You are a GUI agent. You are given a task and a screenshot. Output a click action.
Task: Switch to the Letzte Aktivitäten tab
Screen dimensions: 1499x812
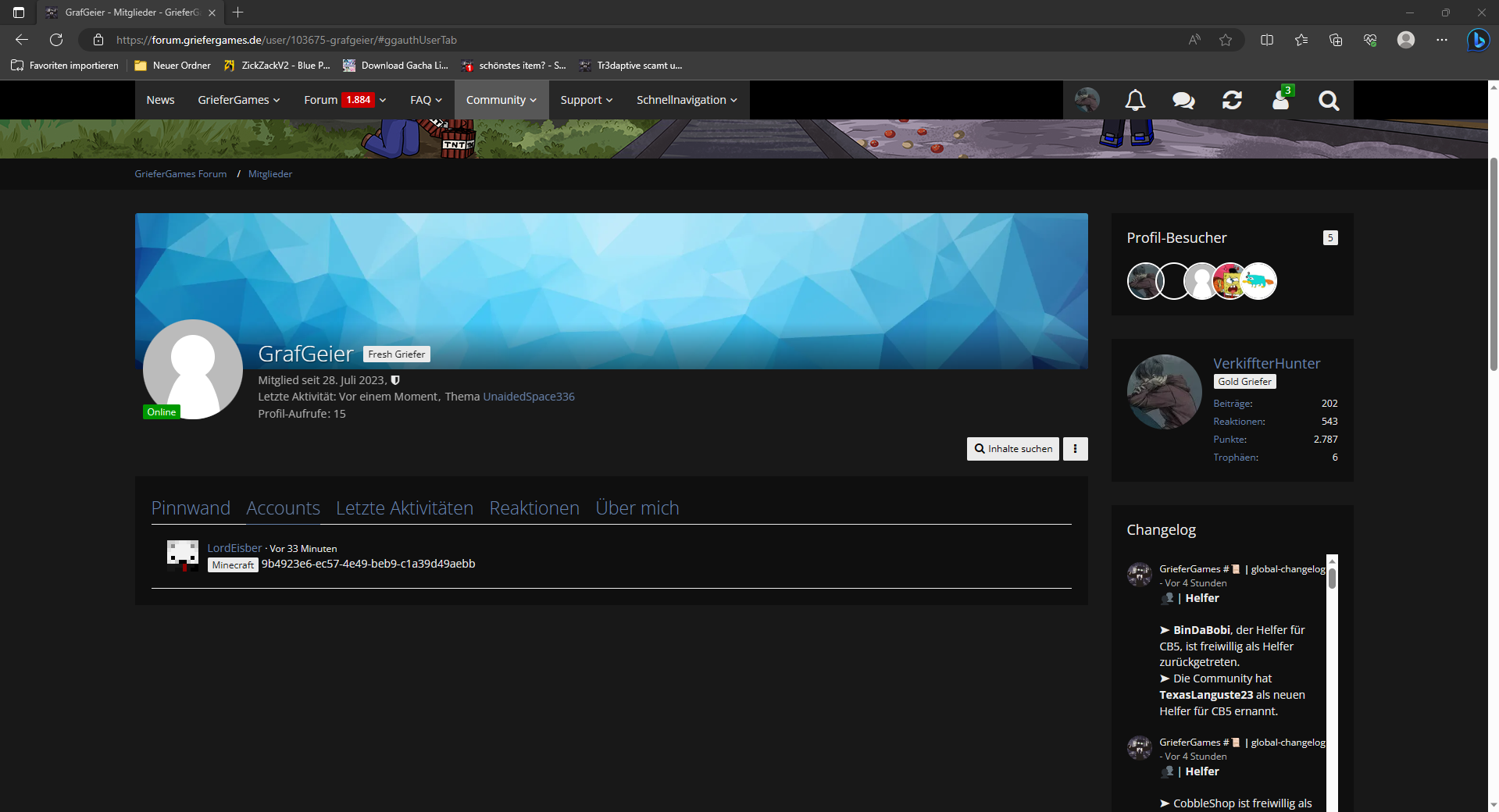tap(405, 508)
